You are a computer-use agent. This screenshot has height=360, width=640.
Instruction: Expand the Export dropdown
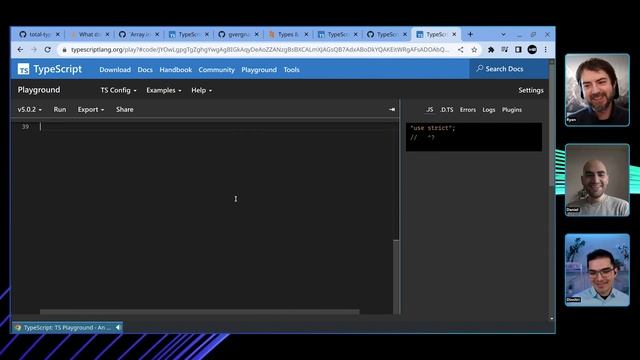pyautogui.click(x=91, y=109)
